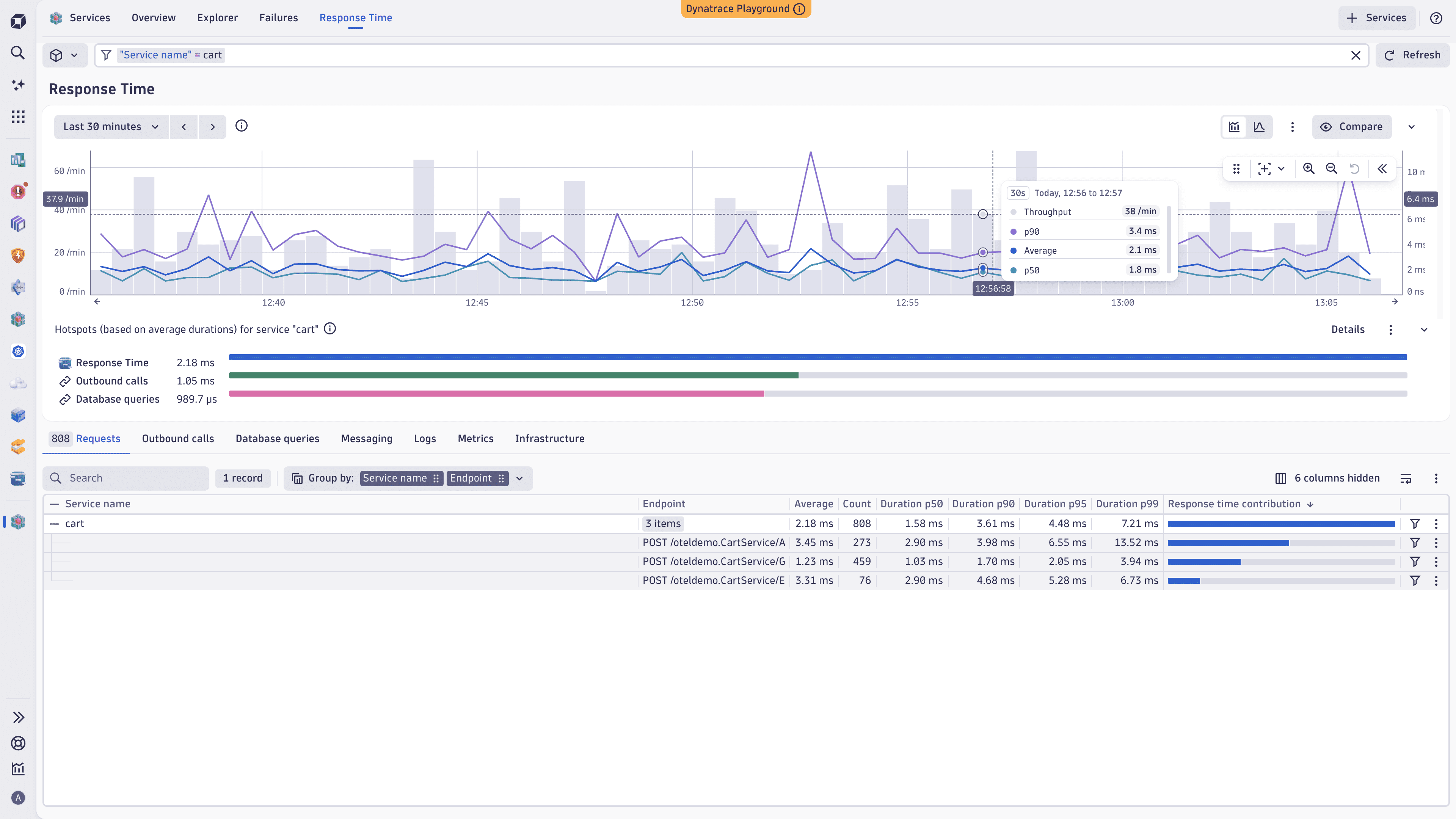Filter by the cart row funnel icon
Image resolution: width=1456 pixels, height=819 pixels.
click(1415, 523)
